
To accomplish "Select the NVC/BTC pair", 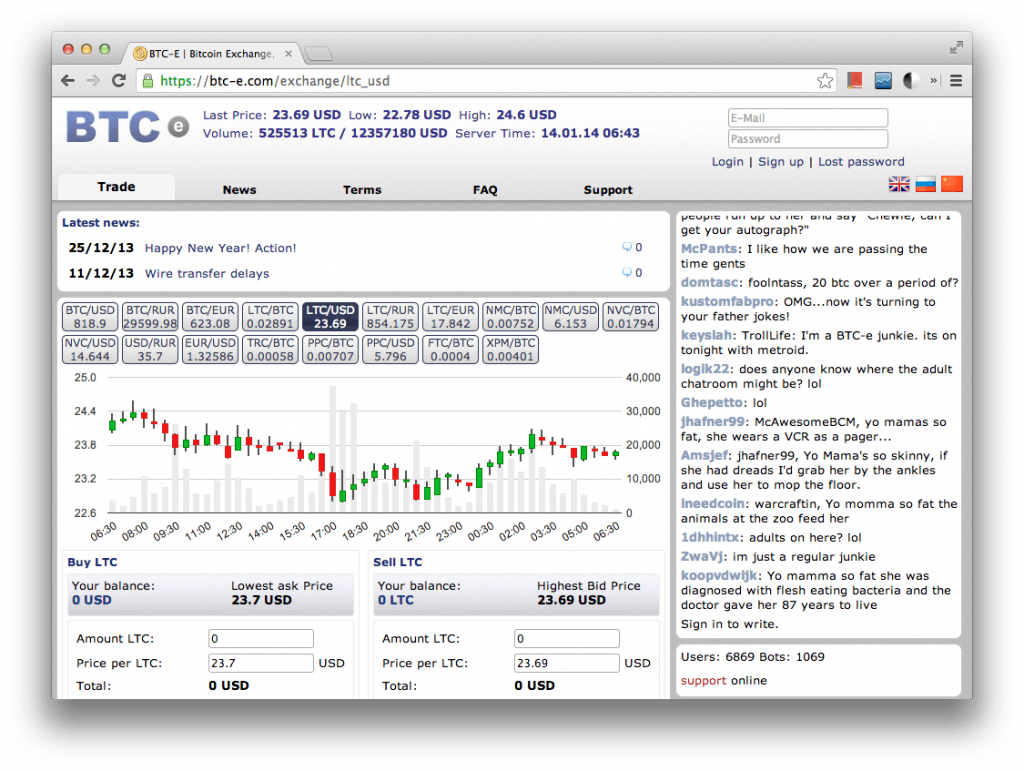I will tap(631, 317).
